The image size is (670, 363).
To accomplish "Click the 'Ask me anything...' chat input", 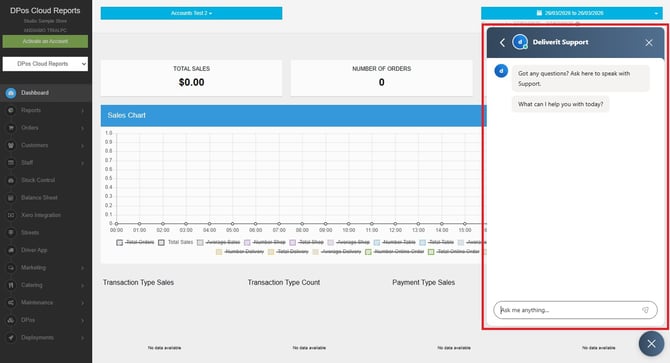I will 575,310.
